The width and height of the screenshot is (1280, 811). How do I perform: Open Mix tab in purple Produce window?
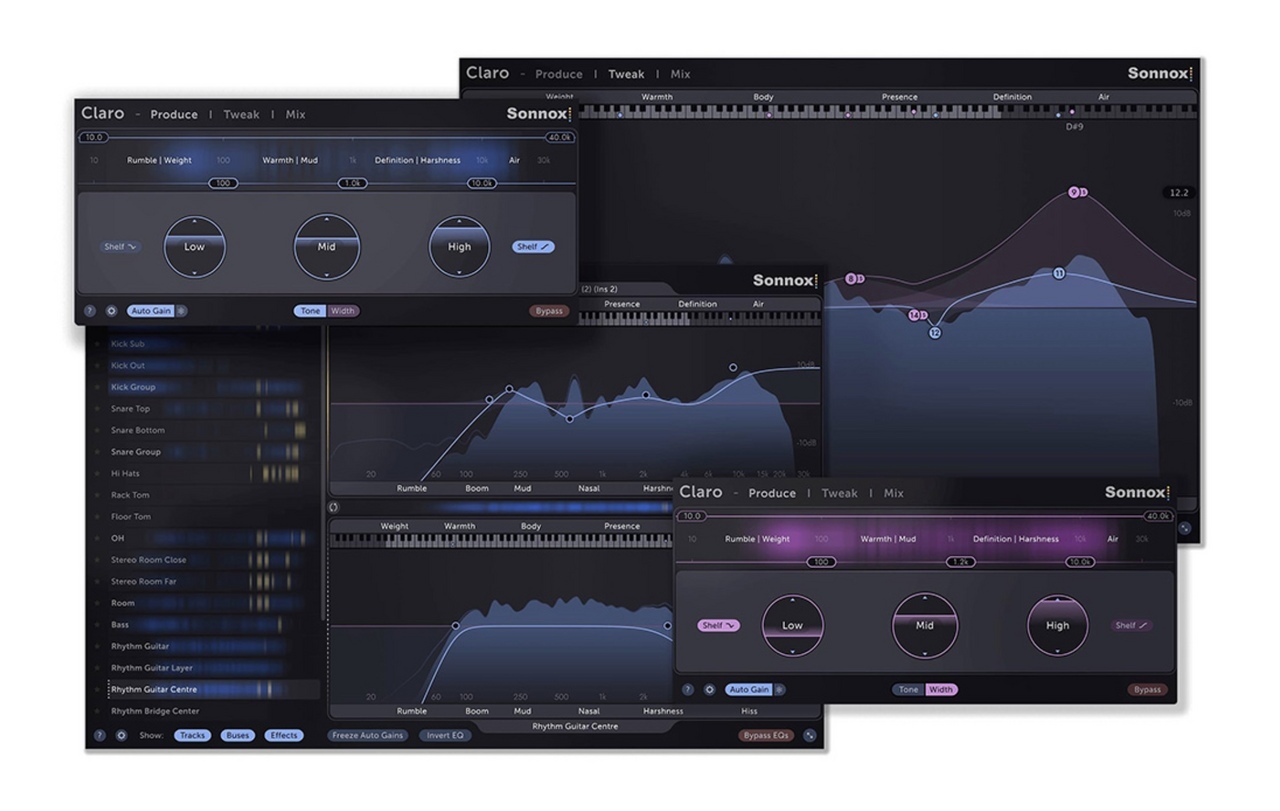[893, 493]
